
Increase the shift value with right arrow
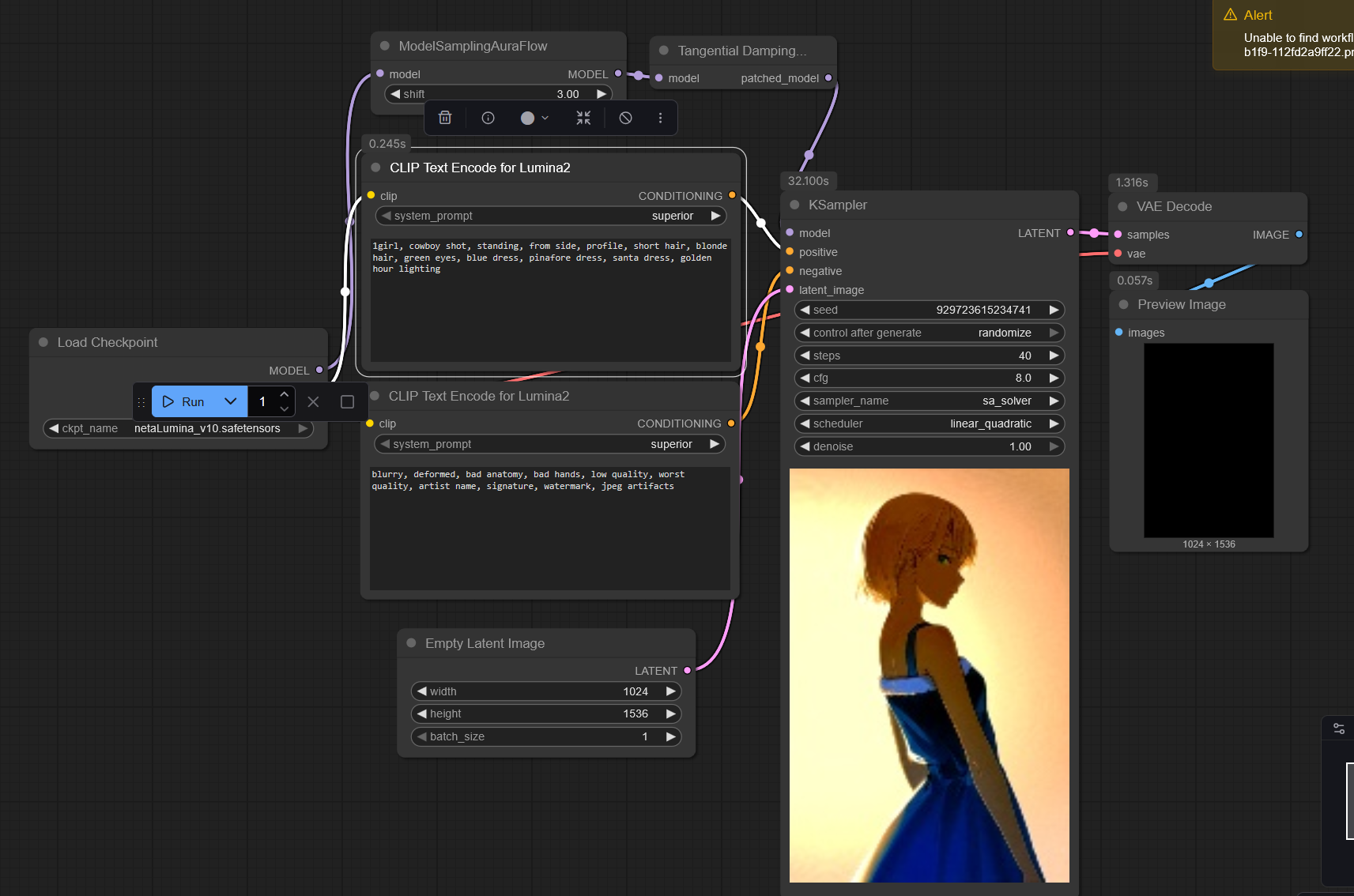tap(602, 94)
